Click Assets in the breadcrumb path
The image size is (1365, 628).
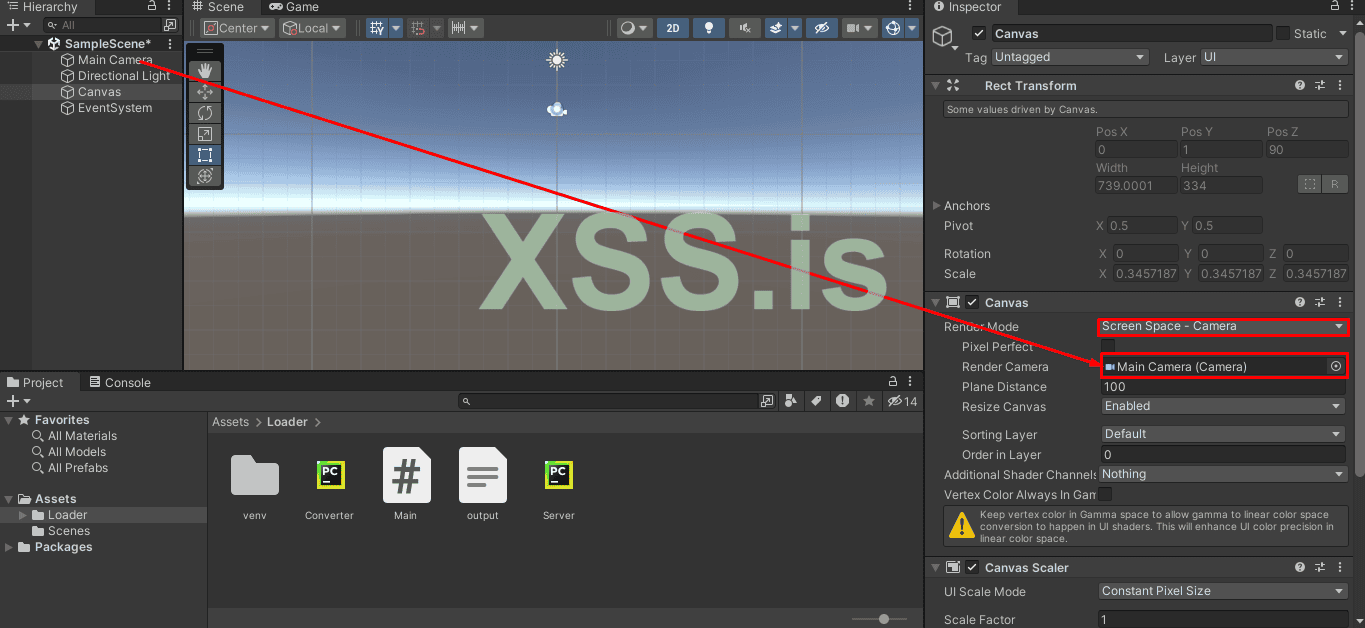coord(230,422)
